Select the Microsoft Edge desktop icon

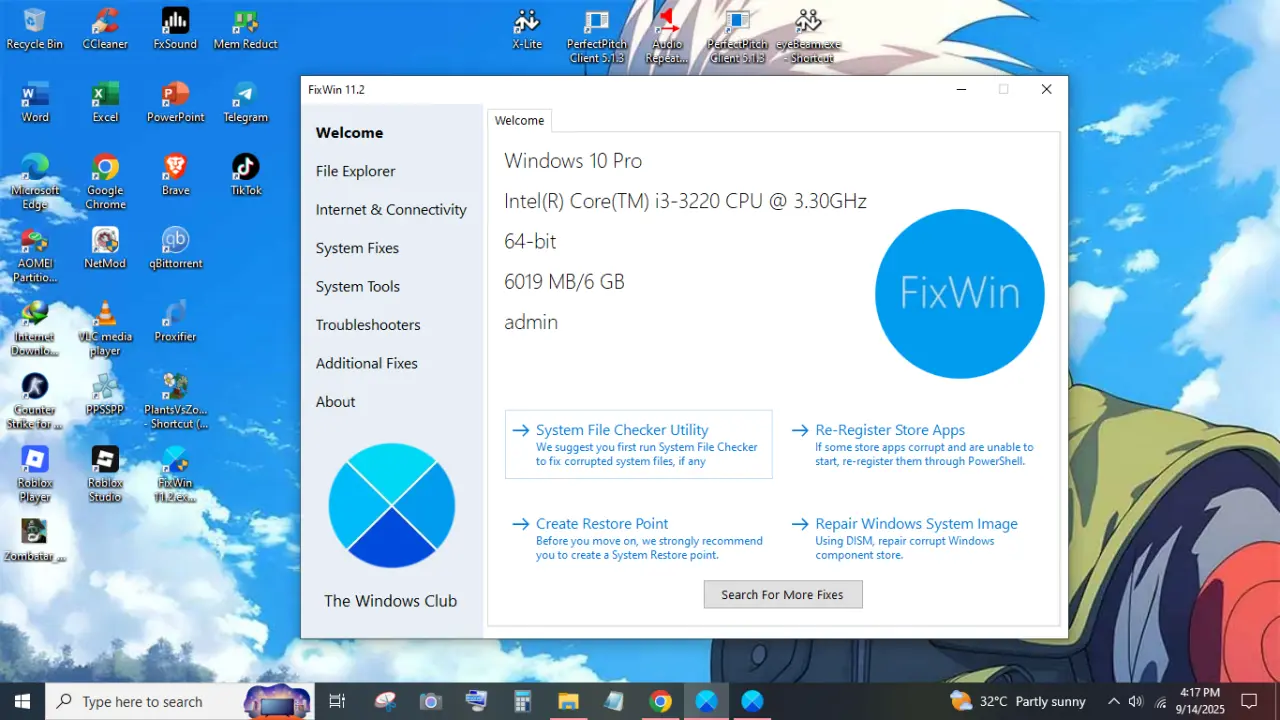coord(35,182)
